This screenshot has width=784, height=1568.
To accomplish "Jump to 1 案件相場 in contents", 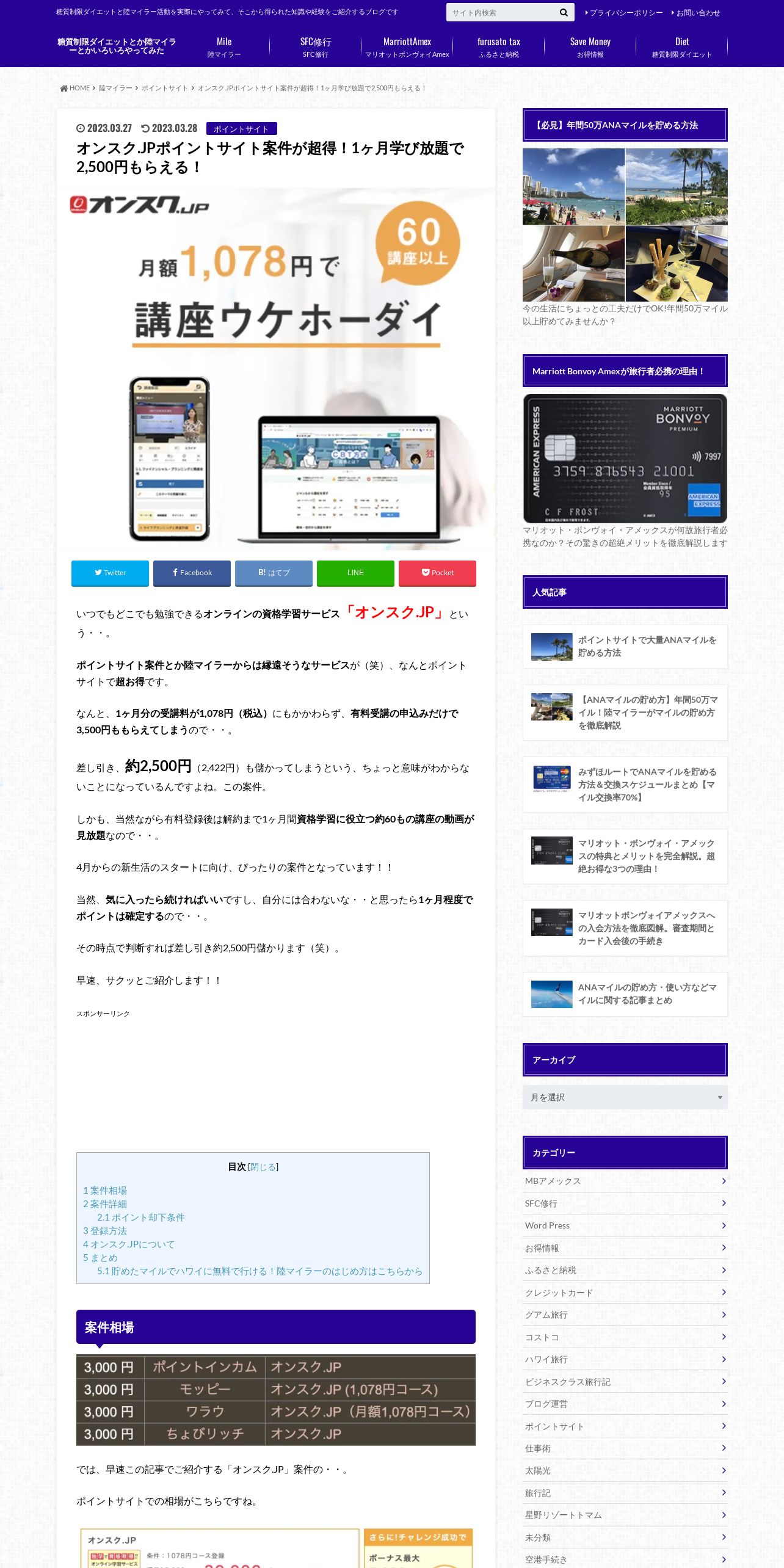I will pyautogui.click(x=105, y=1191).
